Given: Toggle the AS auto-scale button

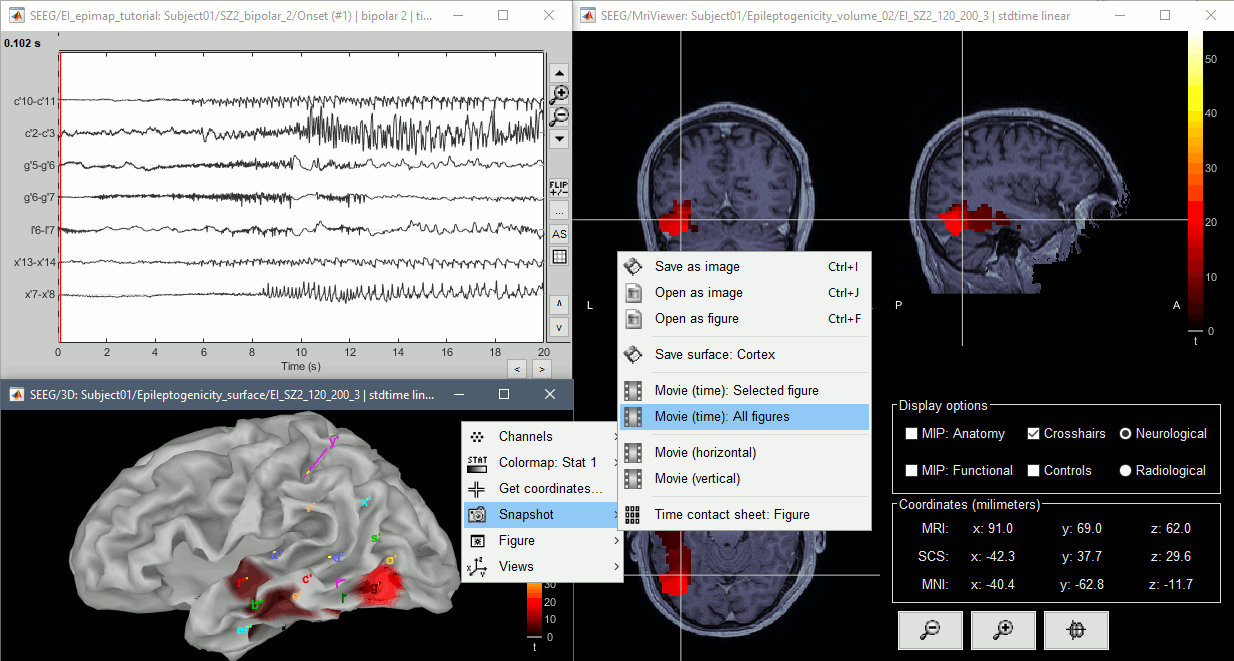Looking at the screenshot, I should click(560, 234).
